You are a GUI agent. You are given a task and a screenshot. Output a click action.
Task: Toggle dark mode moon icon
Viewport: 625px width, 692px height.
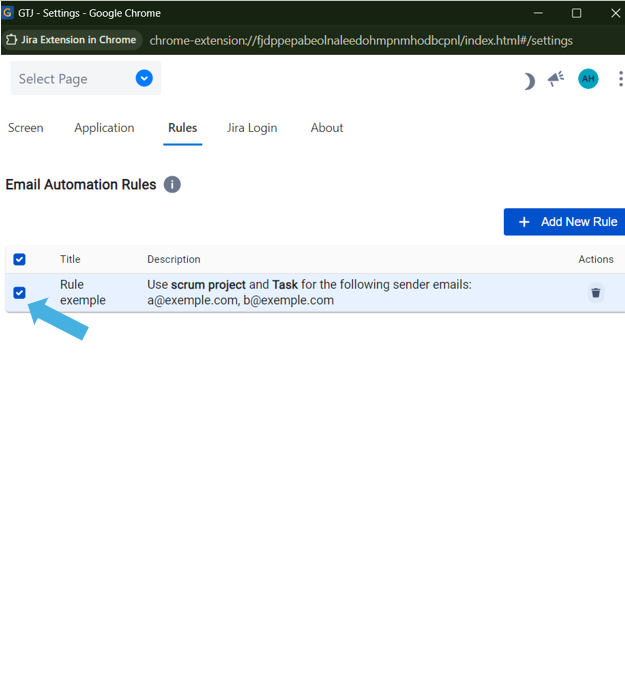(x=529, y=80)
